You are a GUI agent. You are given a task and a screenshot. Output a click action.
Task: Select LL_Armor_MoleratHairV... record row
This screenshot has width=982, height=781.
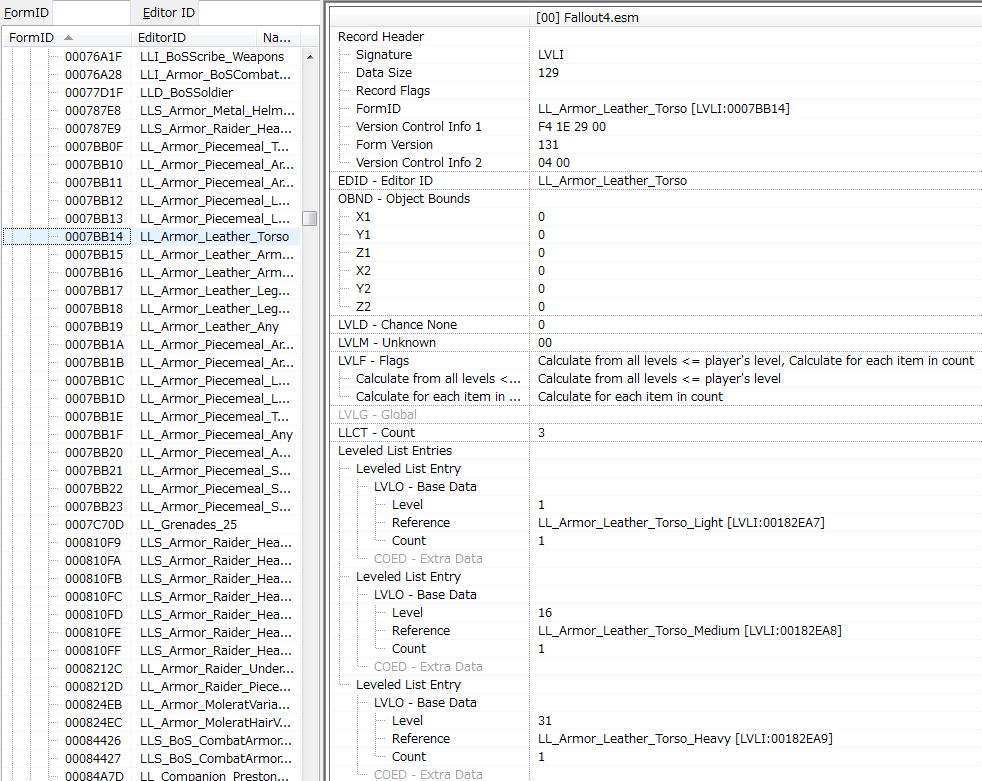pos(151,723)
